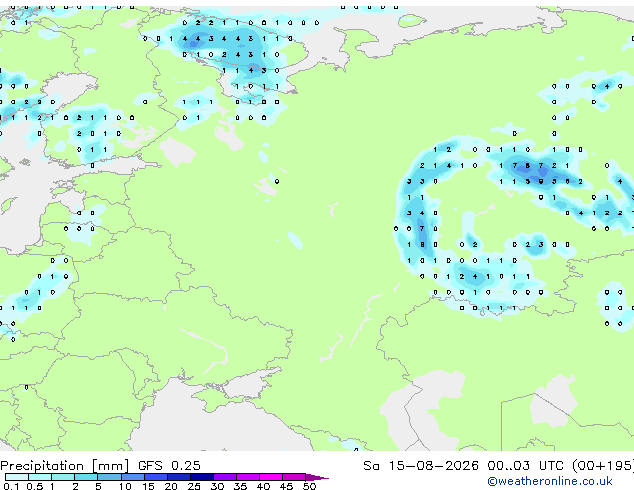634x490 pixels.
Task: Click the 1–2 mm legend color swatch
Action: coord(63,477)
